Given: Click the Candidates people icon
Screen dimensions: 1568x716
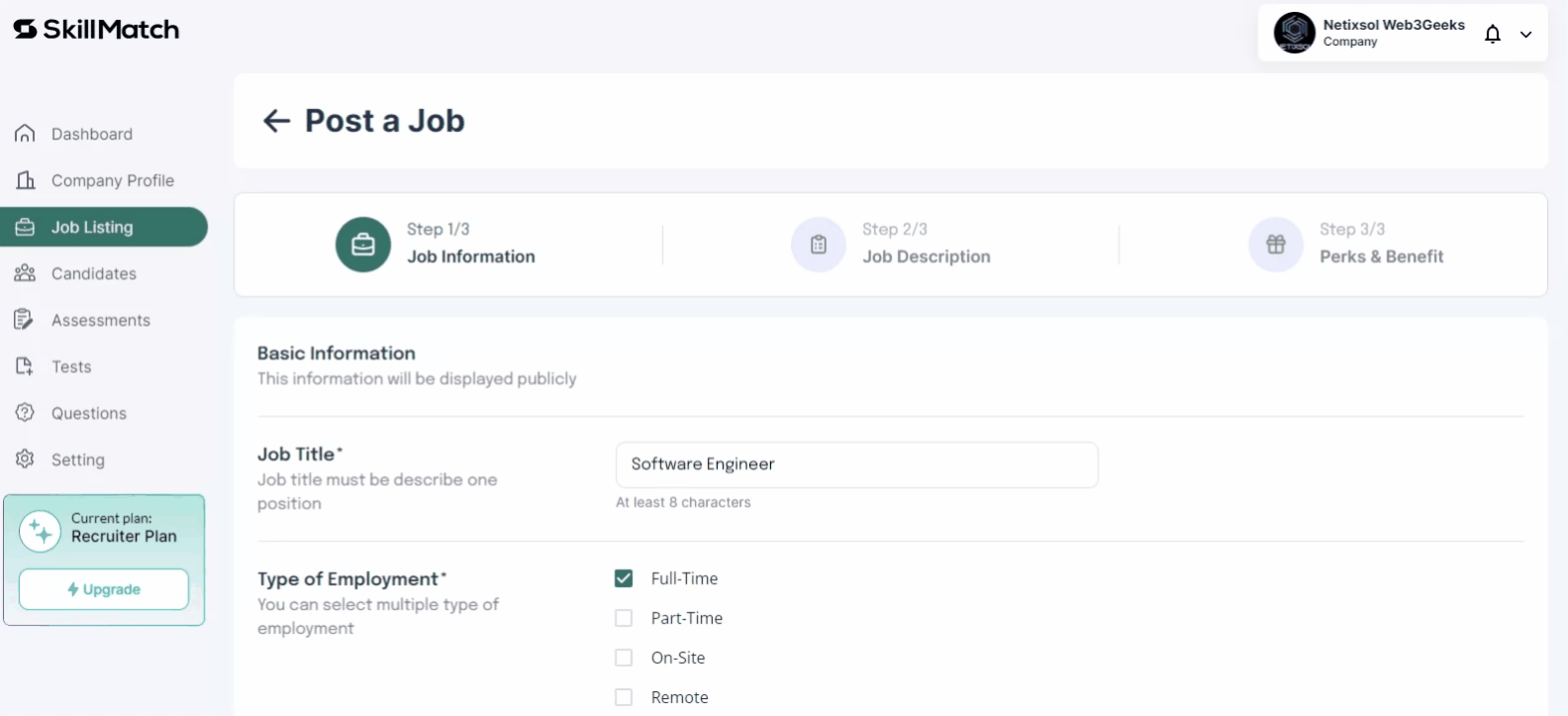Looking at the screenshot, I should [26, 273].
